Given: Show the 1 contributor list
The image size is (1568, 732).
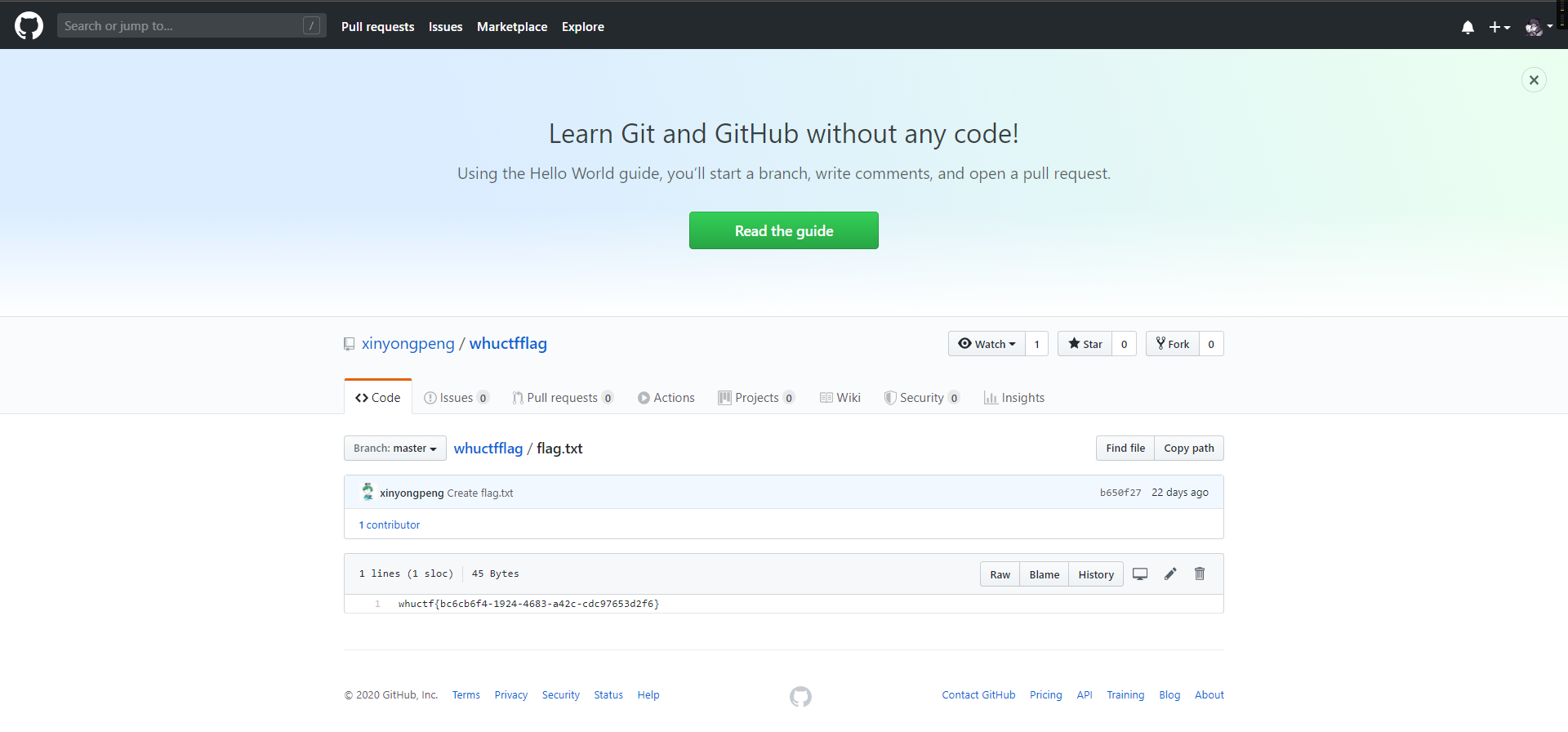Looking at the screenshot, I should [x=390, y=525].
